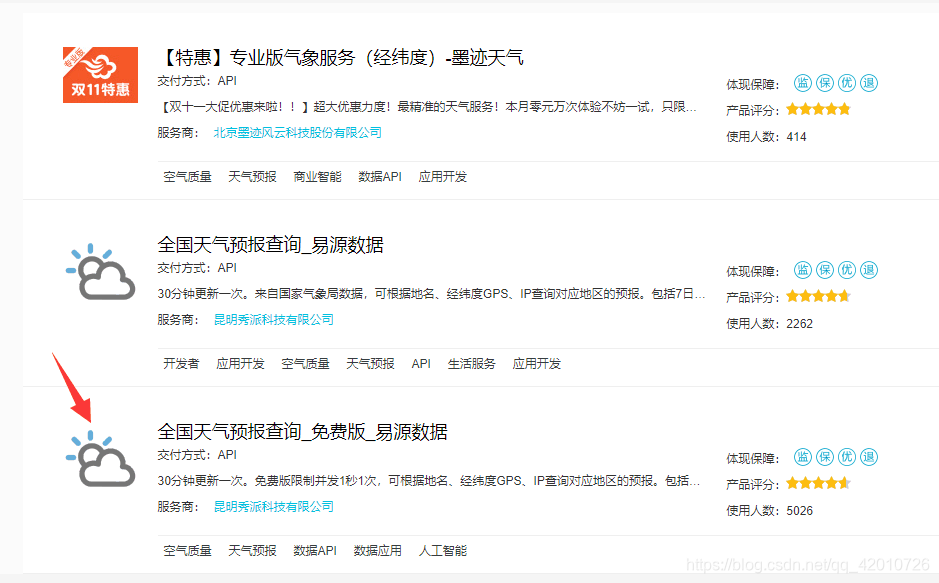Image resolution: width=939 pixels, height=583 pixels.
Task: Select 天气预报 tag under 墨迹天气
Action: (252, 177)
